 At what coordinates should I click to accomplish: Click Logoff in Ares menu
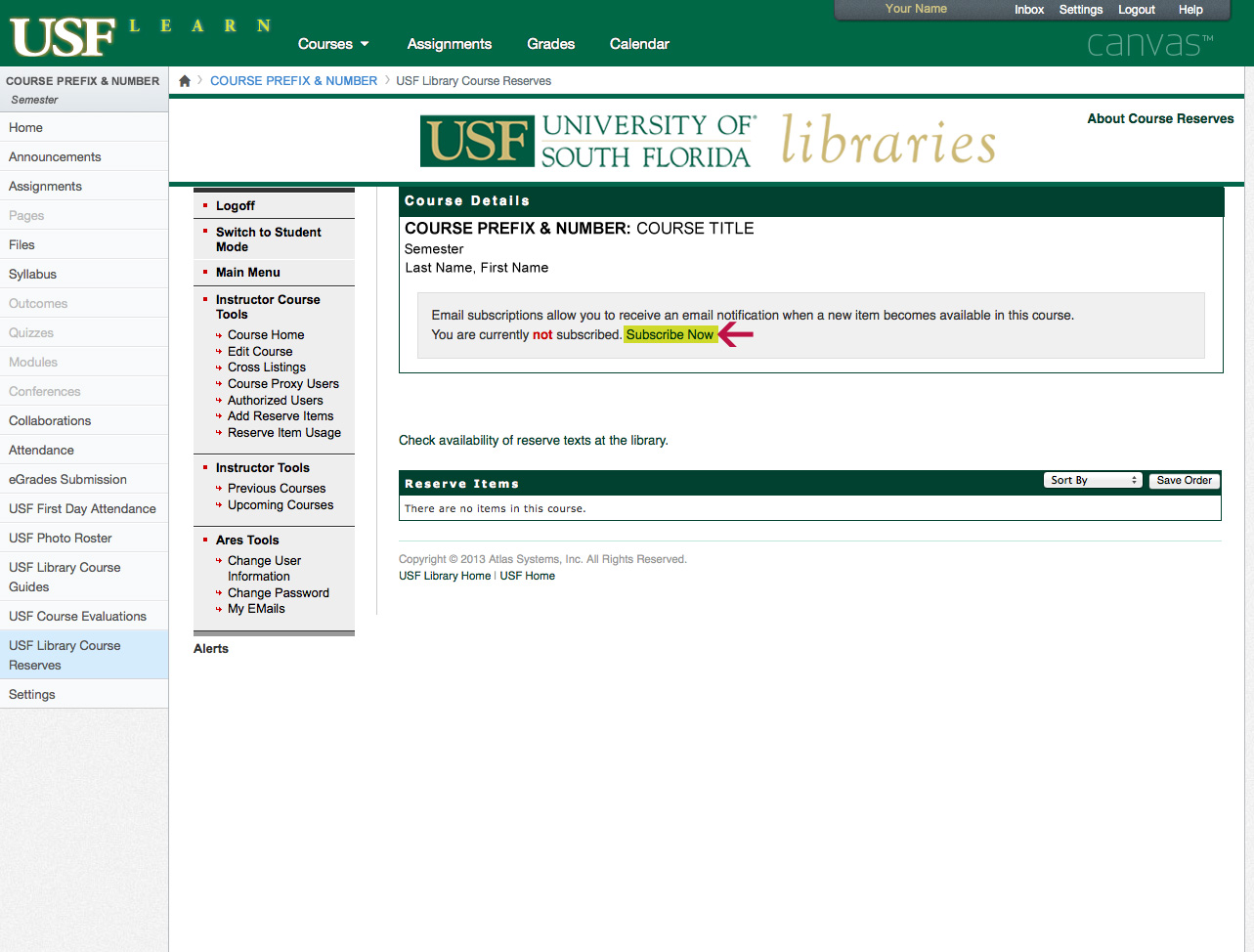tap(236, 205)
